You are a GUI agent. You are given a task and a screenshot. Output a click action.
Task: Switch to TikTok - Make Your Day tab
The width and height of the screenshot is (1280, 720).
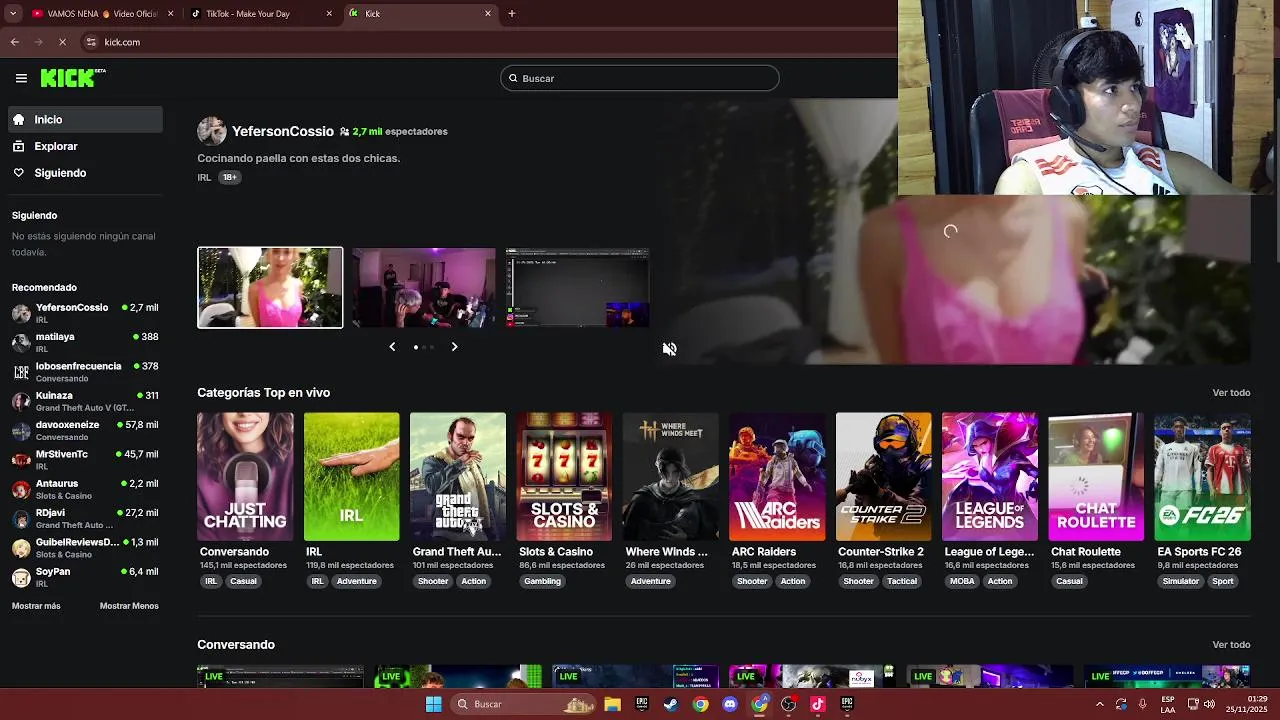click(262, 14)
